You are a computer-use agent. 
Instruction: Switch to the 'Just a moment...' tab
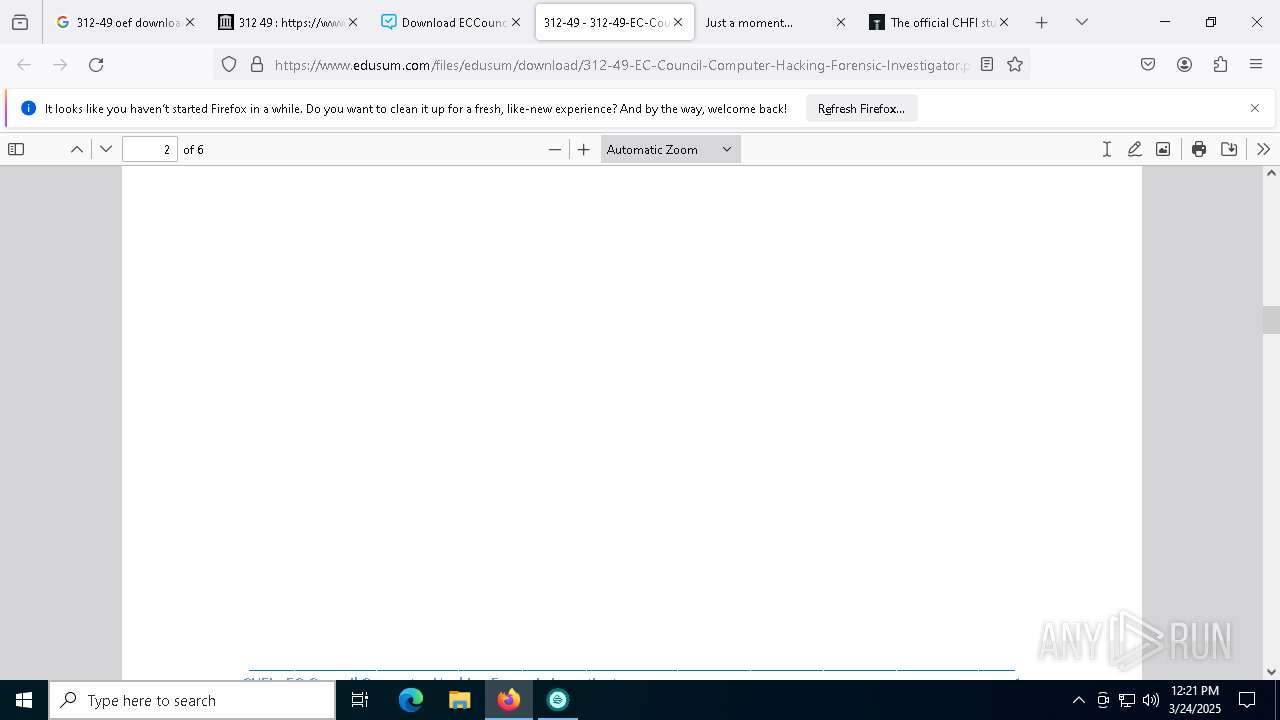tap(775, 22)
